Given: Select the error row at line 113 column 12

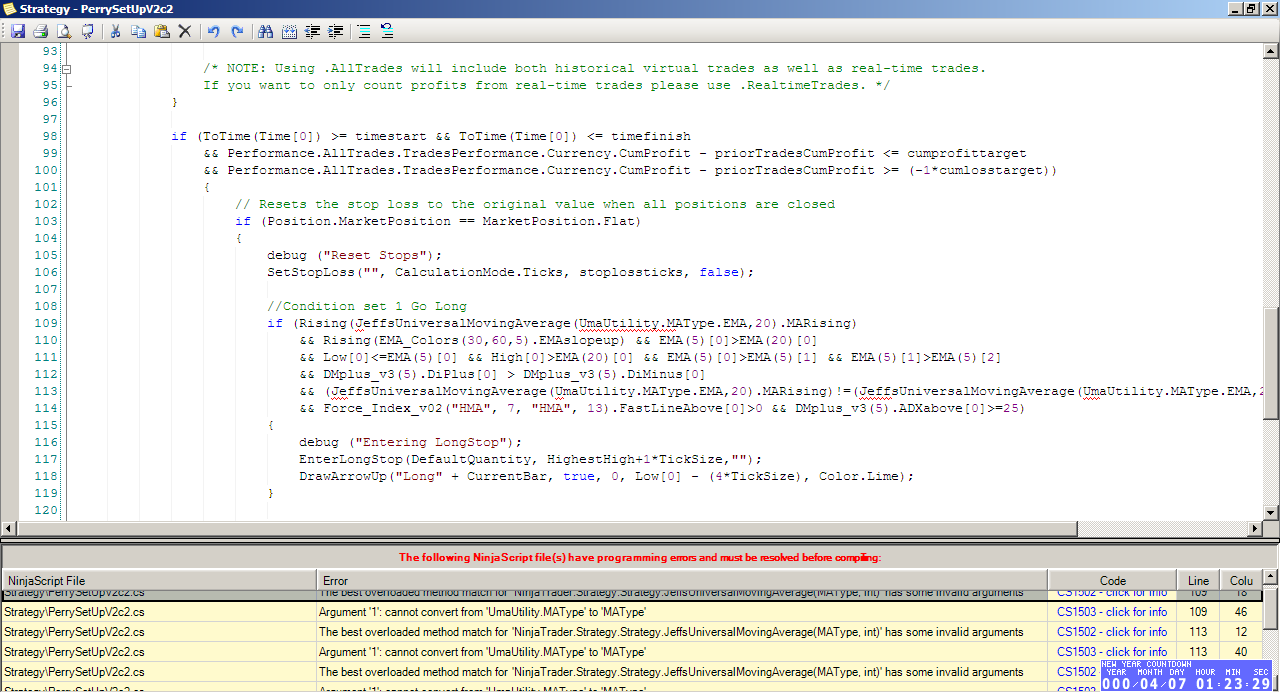Looking at the screenshot, I should tap(631, 632).
